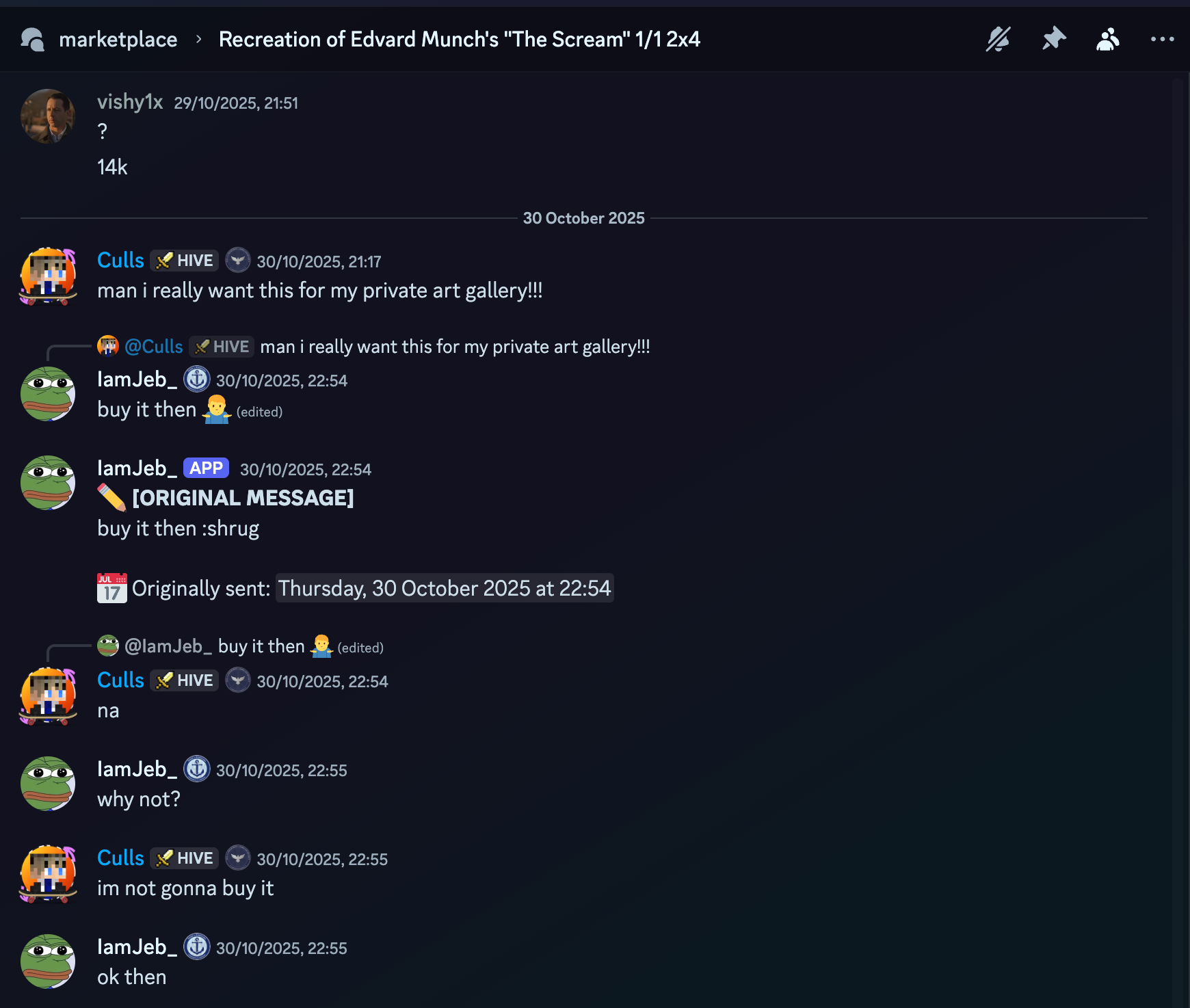Toggle notification mute with the crossed-bell icon
The width and height of the screenshot is (1190, 1008).
tap(999, 39)
